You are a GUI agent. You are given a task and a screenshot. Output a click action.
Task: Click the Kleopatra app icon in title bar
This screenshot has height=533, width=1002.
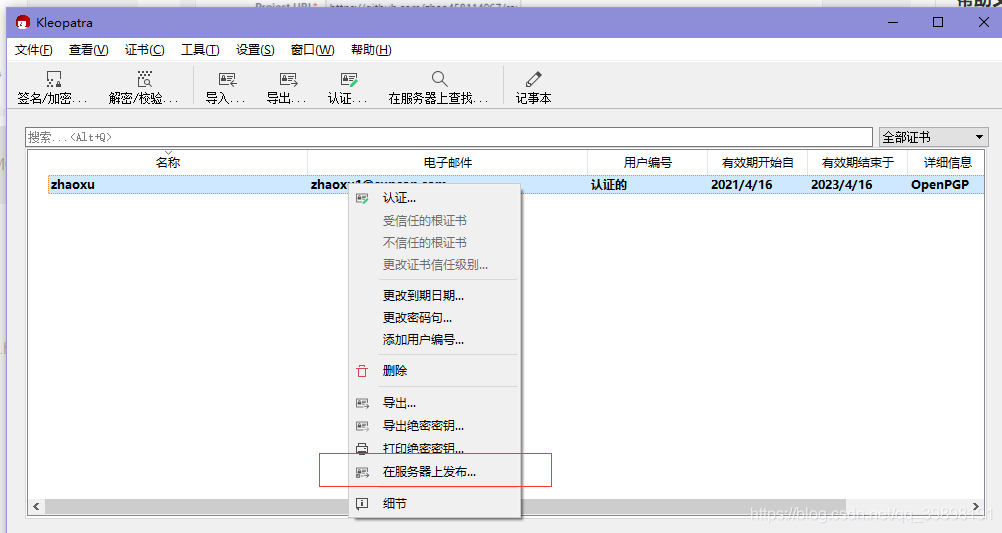coord(23,22)
